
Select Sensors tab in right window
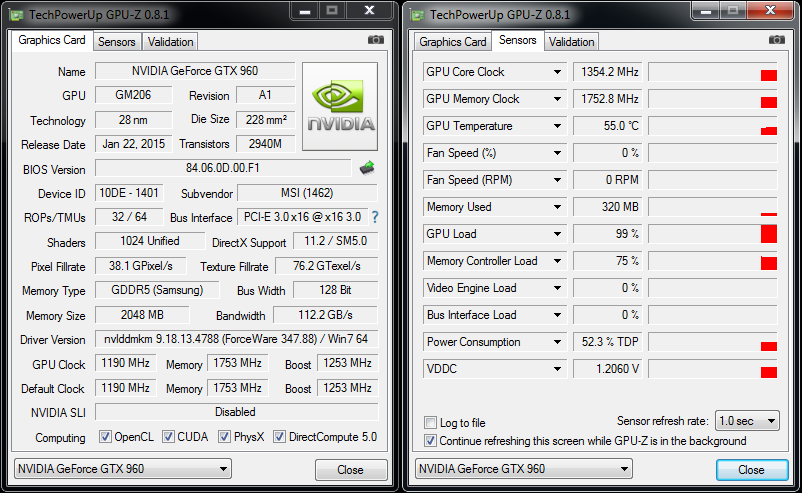pos(518,40)
